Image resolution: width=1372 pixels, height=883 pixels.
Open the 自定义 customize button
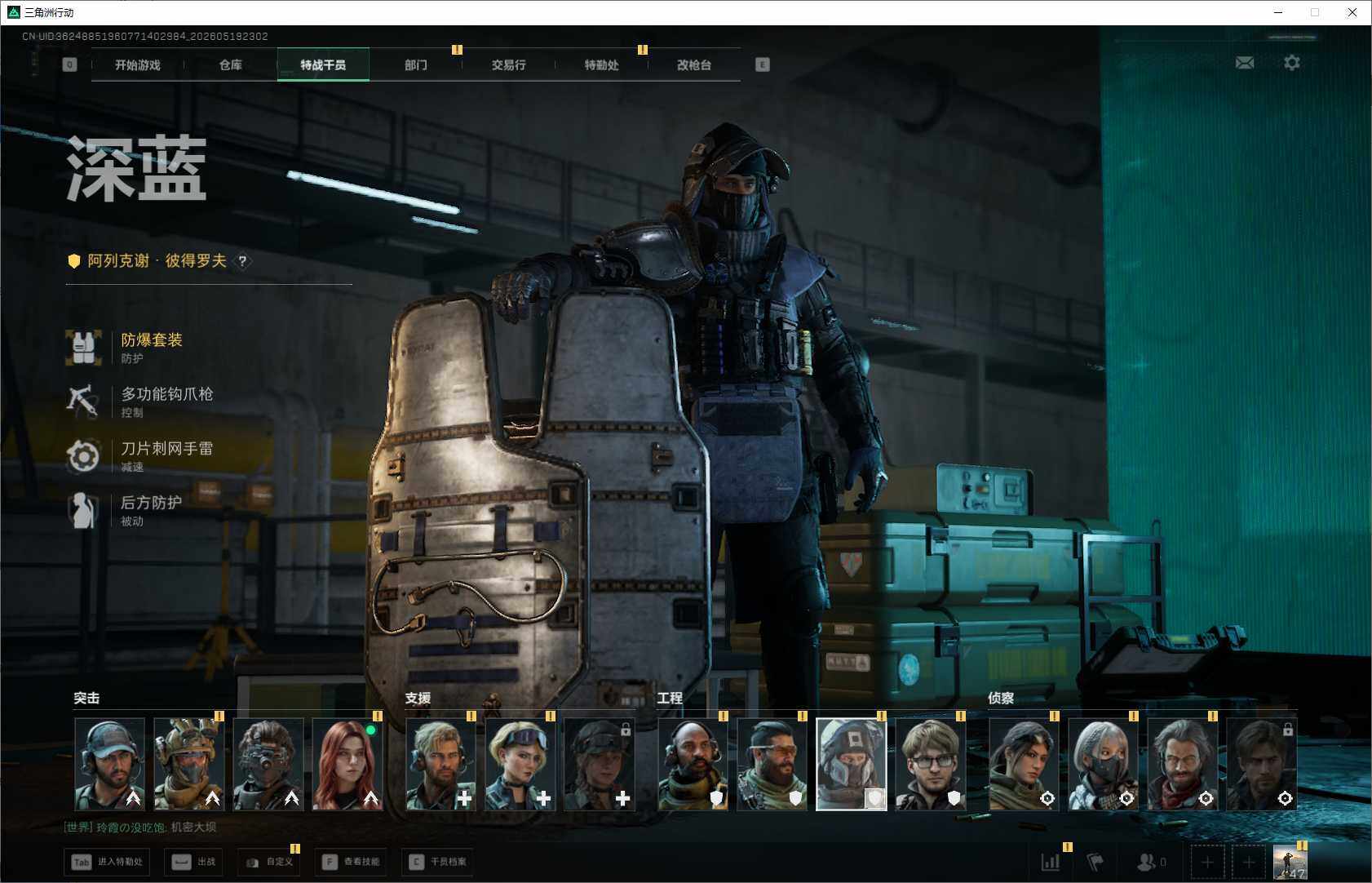point(268,862)
